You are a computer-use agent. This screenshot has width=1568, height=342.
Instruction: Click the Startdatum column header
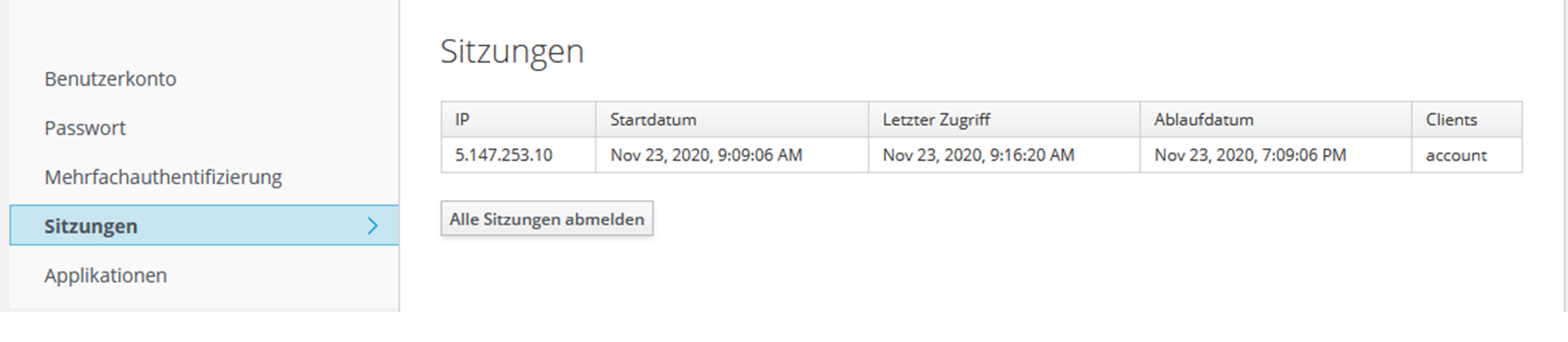click(x=653, y=120)
